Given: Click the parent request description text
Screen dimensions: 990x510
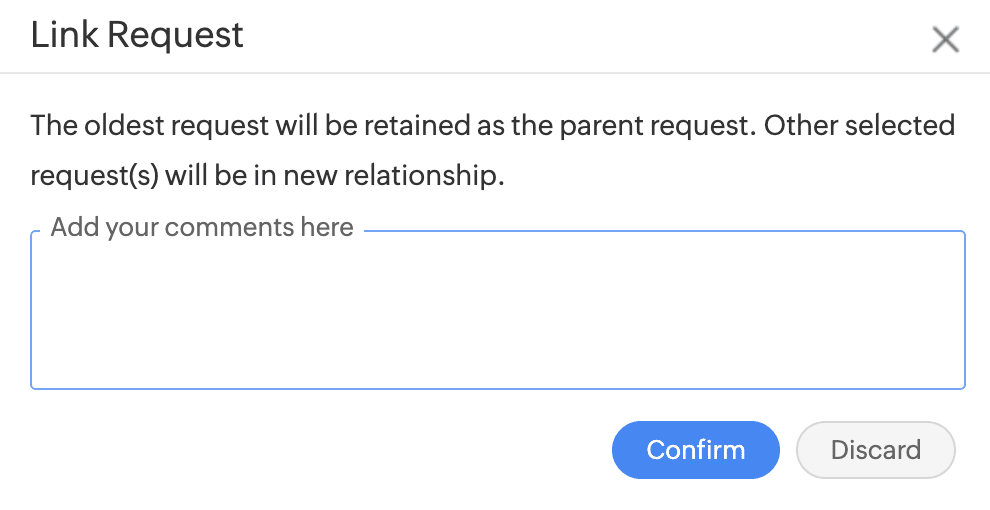Looking at the screenshot, I should click(492, 126).
